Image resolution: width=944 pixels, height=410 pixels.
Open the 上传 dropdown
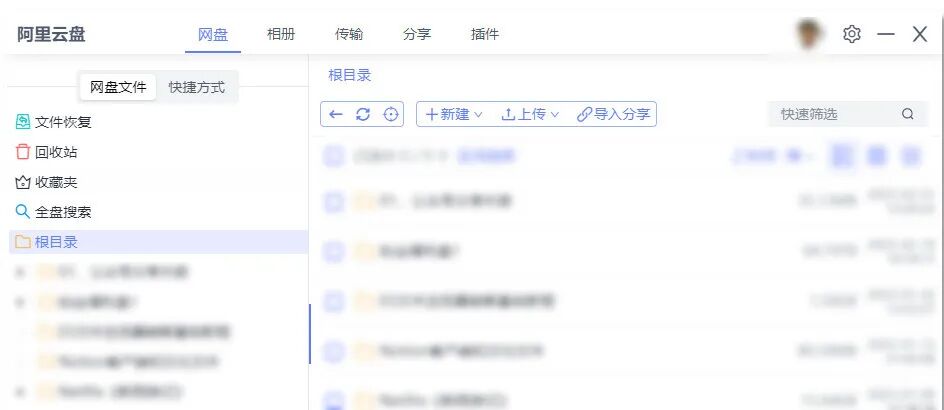pyautogui.click(x=530, y=114)
